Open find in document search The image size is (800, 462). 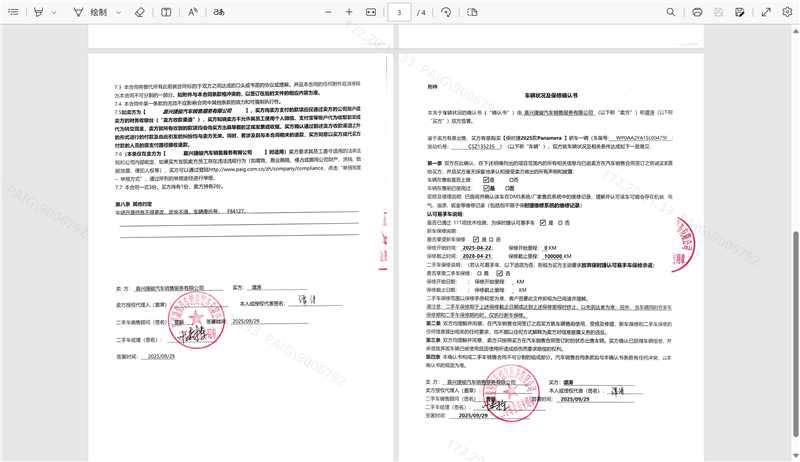[671, 12]
